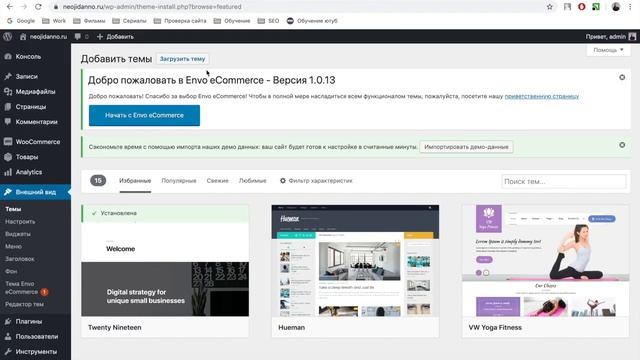Open the Google bookmark
Viewport: 640px width, 360px height.
point(21,21)
